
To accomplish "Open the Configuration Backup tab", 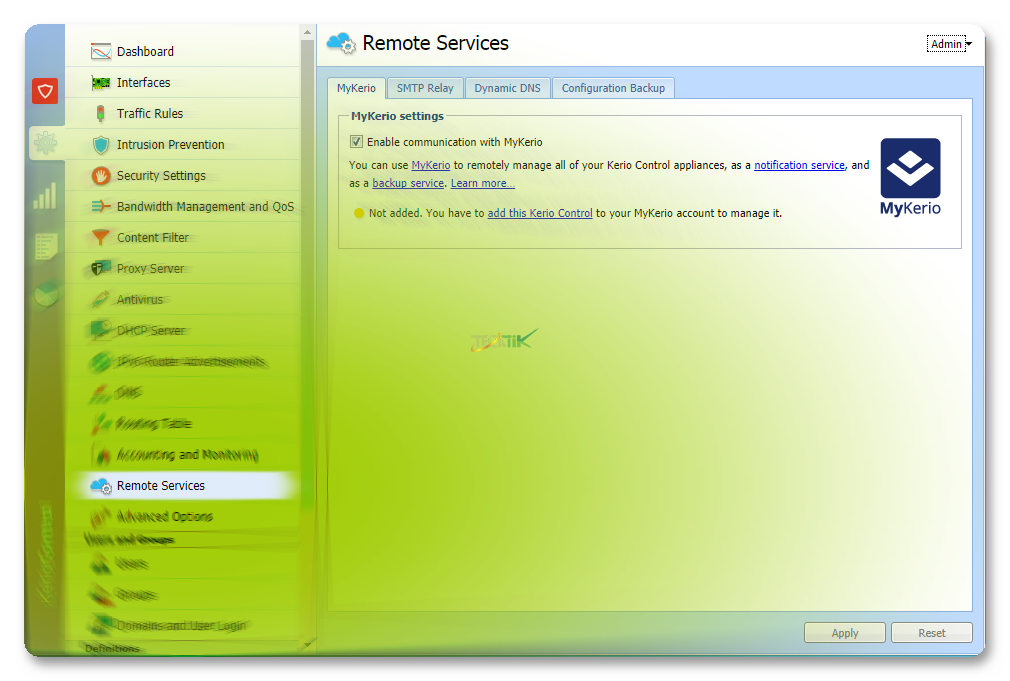I will click(x=613, y=88).
